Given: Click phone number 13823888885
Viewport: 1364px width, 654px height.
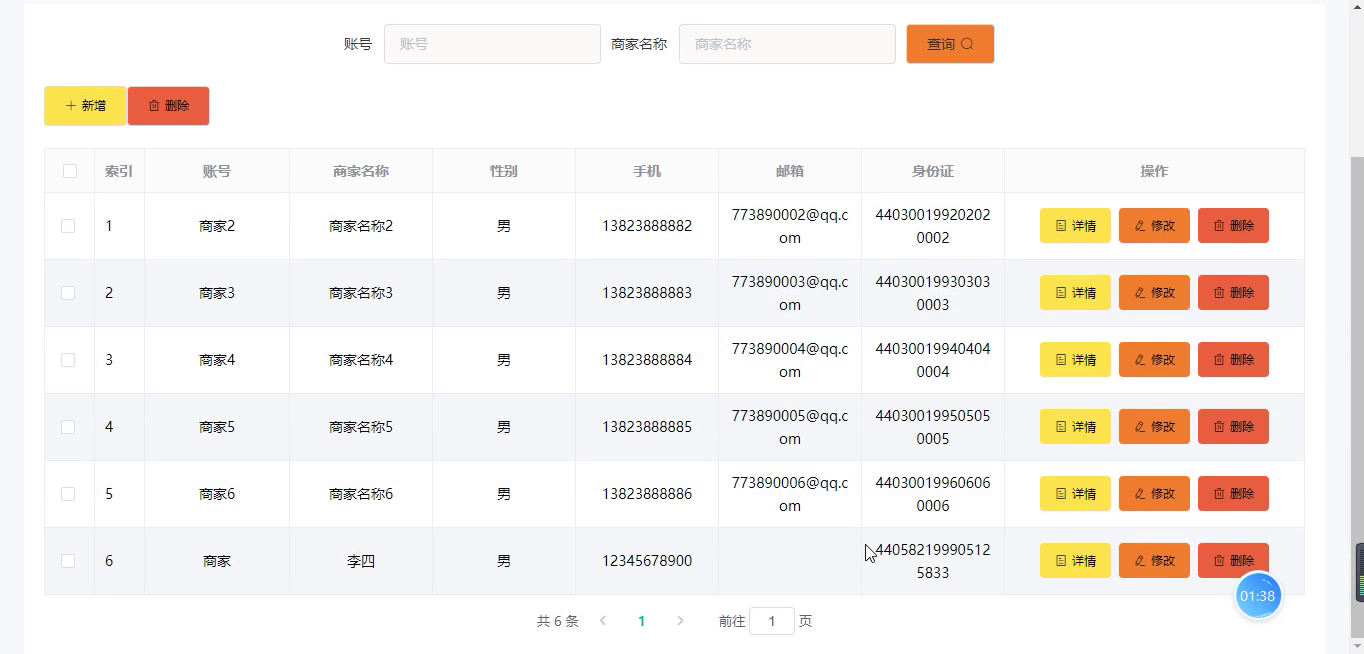Looking at the screenshot, I should 647,427.
